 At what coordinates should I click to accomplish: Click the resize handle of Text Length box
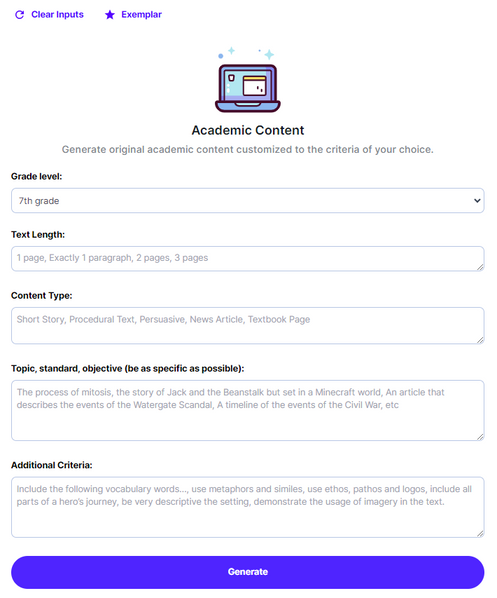coord(480,267)
